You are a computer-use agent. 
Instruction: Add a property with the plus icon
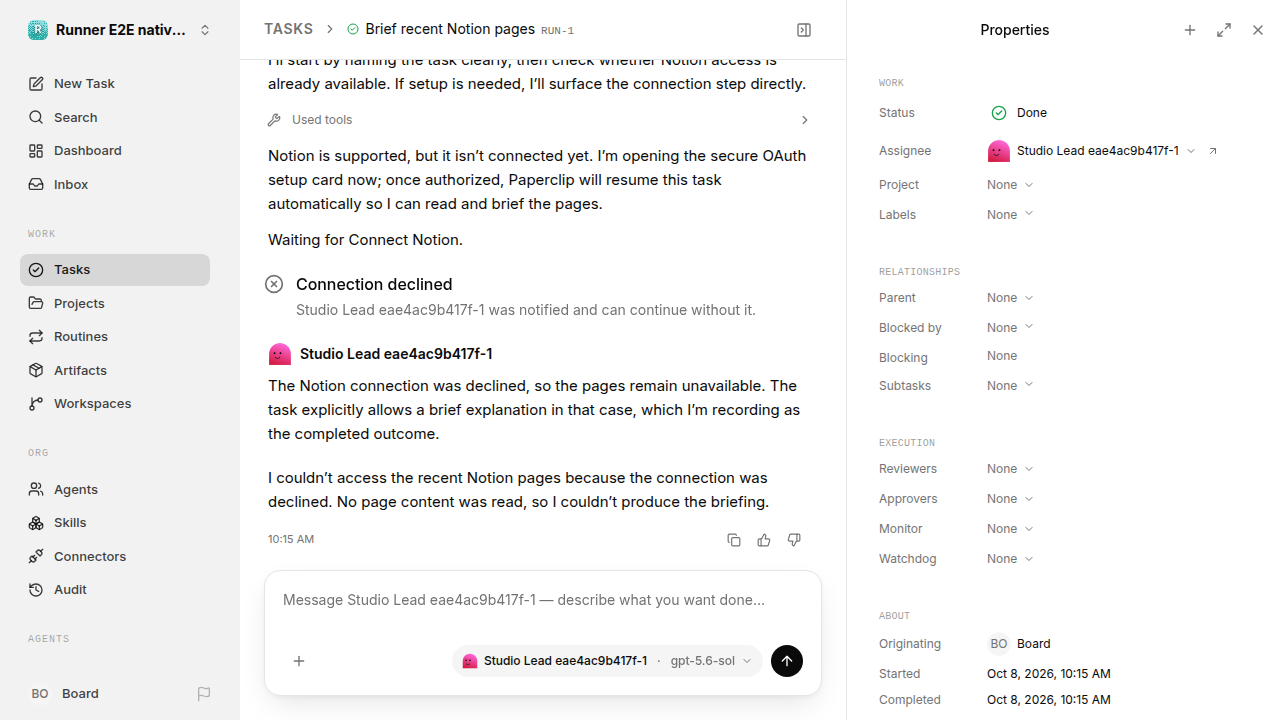pos(1190,30)
